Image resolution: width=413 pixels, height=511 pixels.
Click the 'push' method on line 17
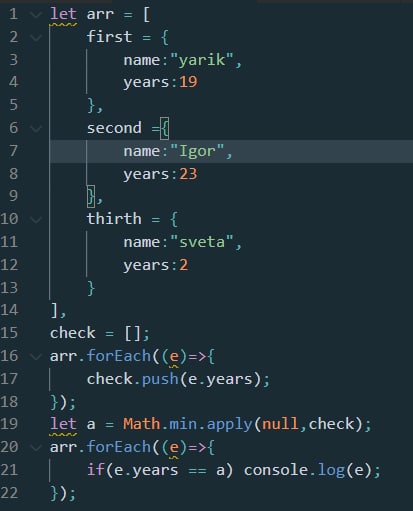point(160,379)
